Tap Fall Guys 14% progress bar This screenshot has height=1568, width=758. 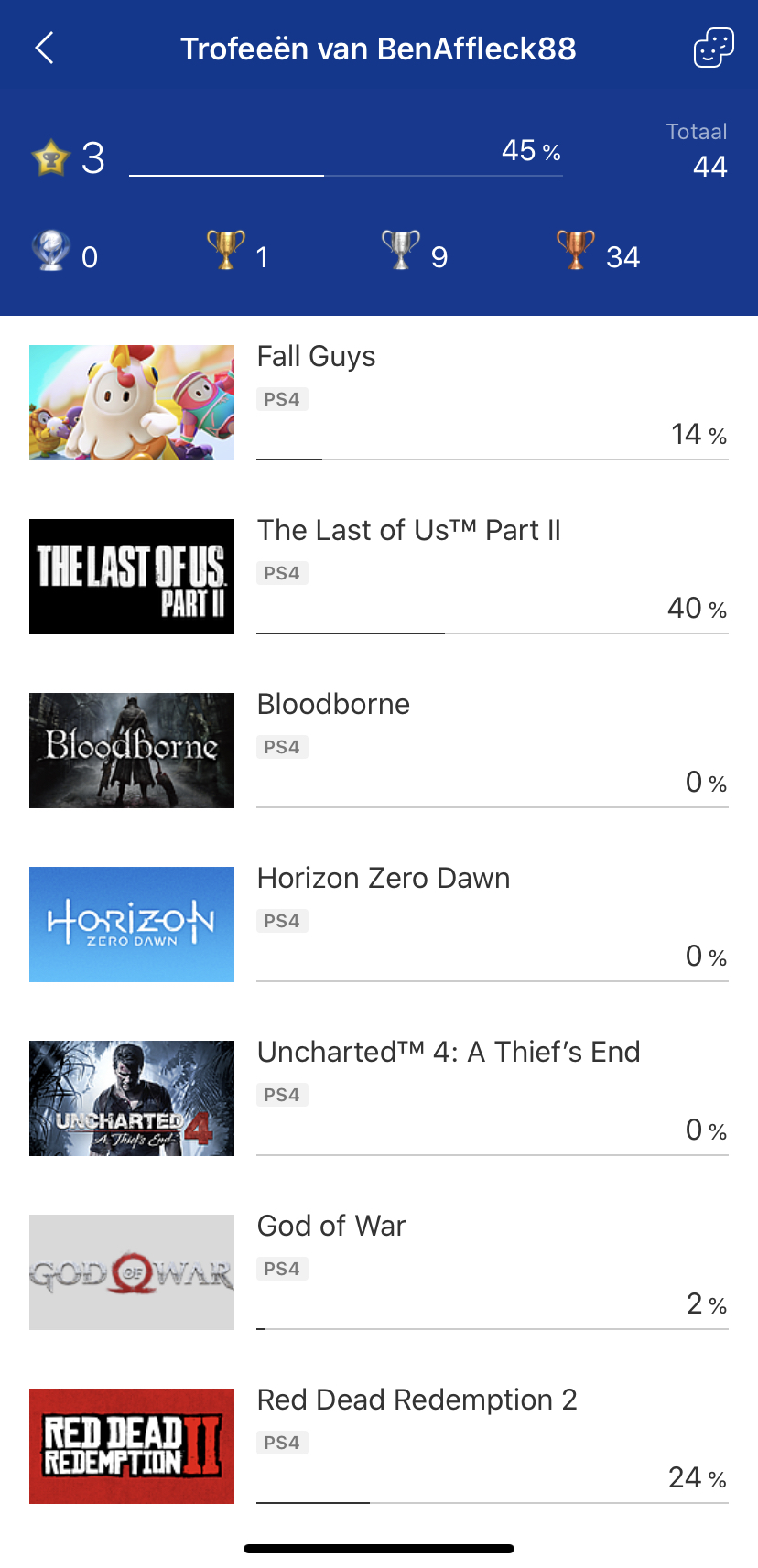(493, 459)
